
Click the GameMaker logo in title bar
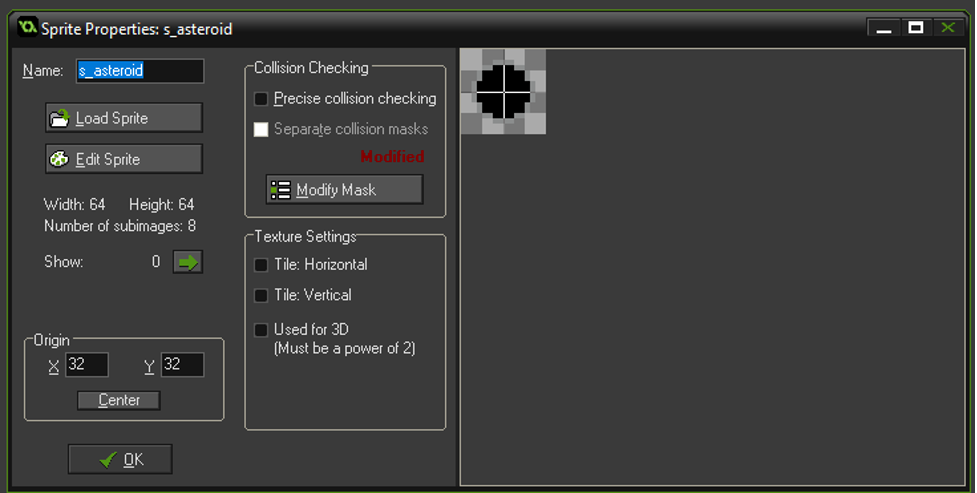click(27, 27)
